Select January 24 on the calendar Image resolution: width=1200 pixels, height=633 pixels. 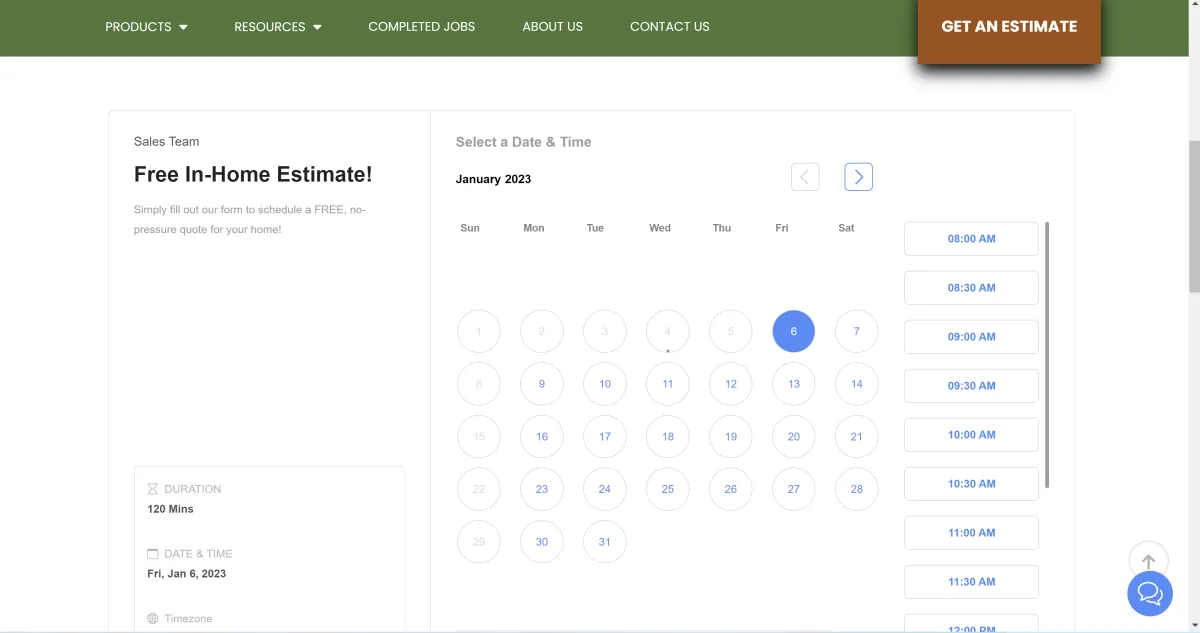(x=605, y=490)
